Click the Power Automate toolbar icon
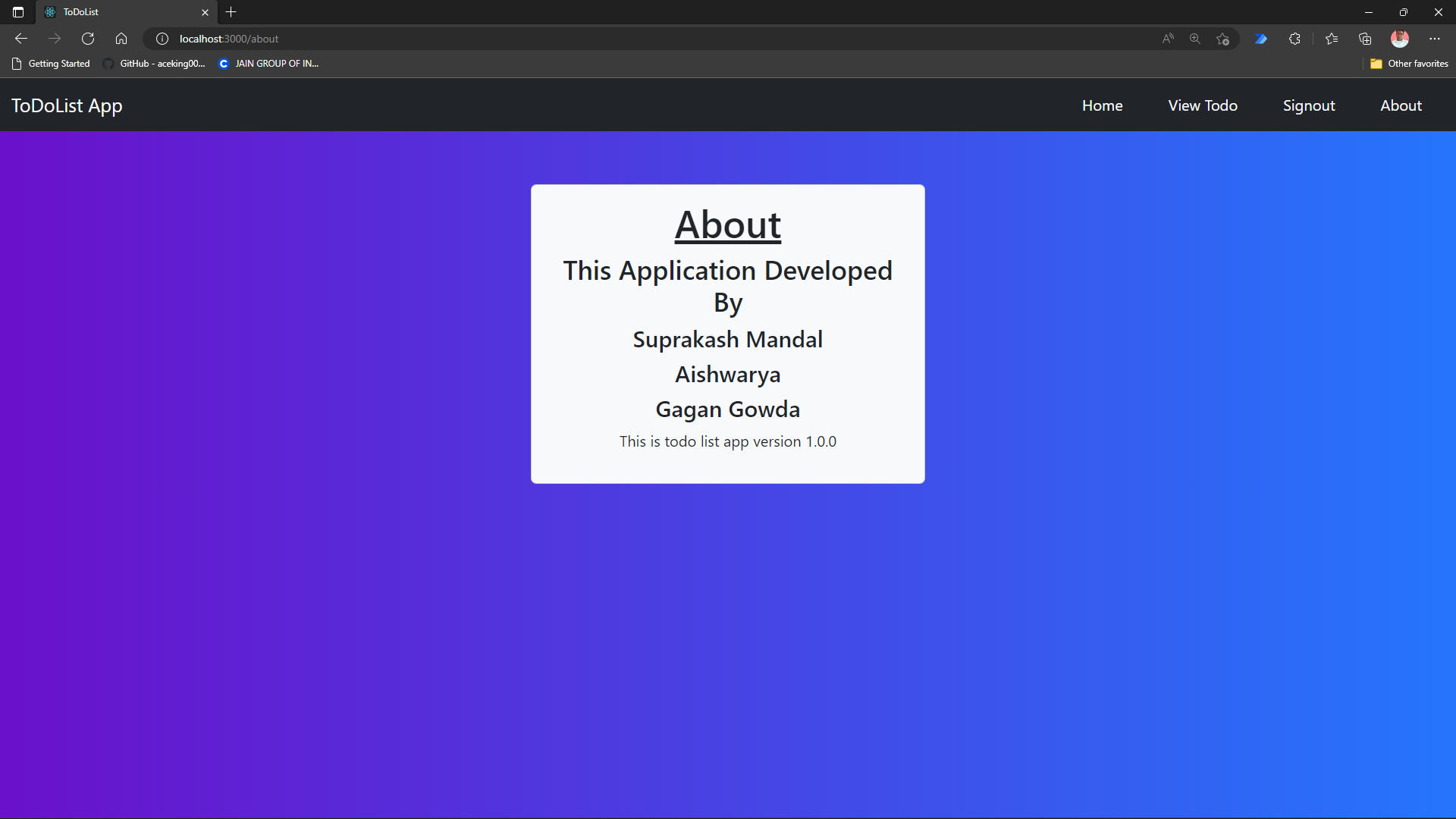Viewport: 1456px width, 819px height. (x=1261, y=38)
